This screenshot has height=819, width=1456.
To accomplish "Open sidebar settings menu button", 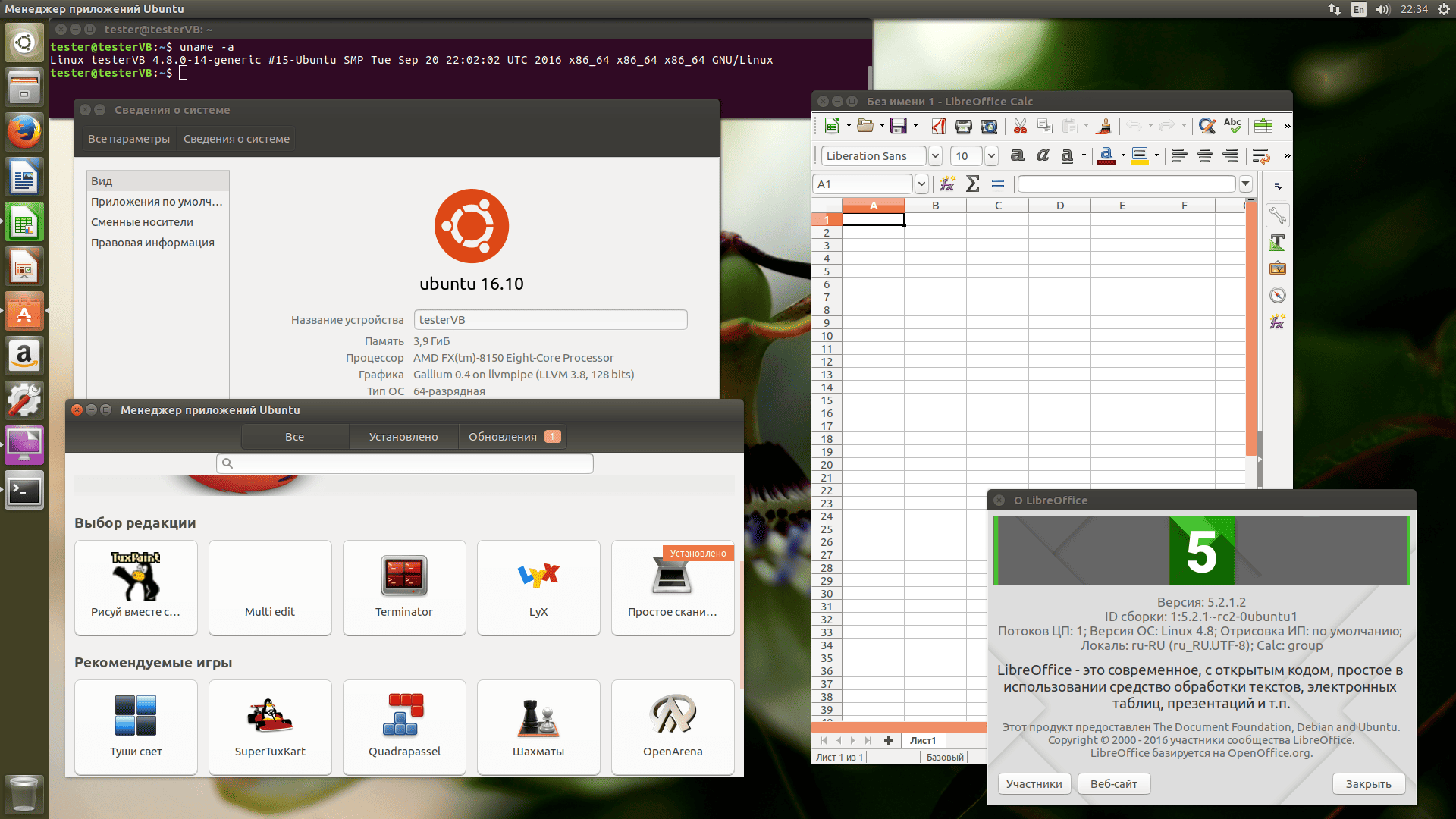I will [x=1278, y=187].
